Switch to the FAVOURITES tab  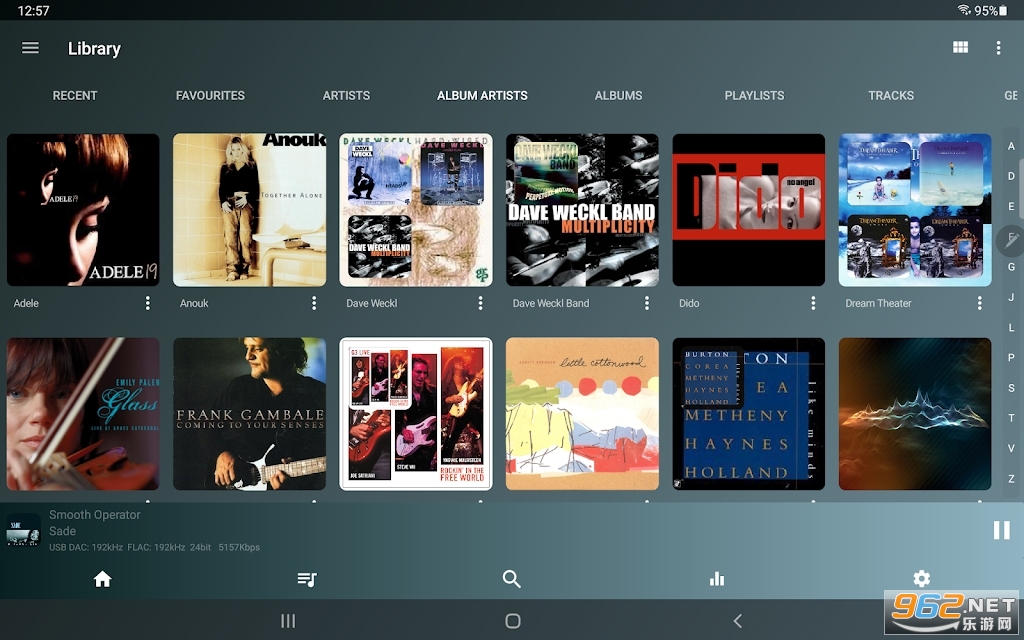(210, 95)
